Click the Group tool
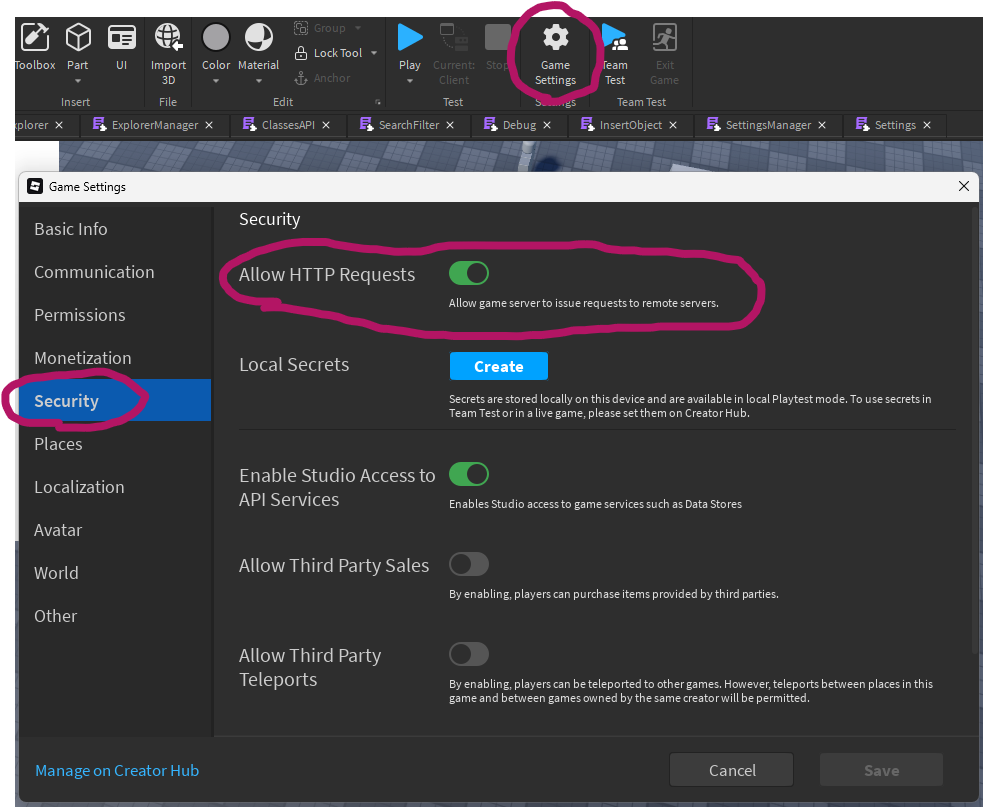Screen dimensions: 983x807 click(x=320, y=28)
